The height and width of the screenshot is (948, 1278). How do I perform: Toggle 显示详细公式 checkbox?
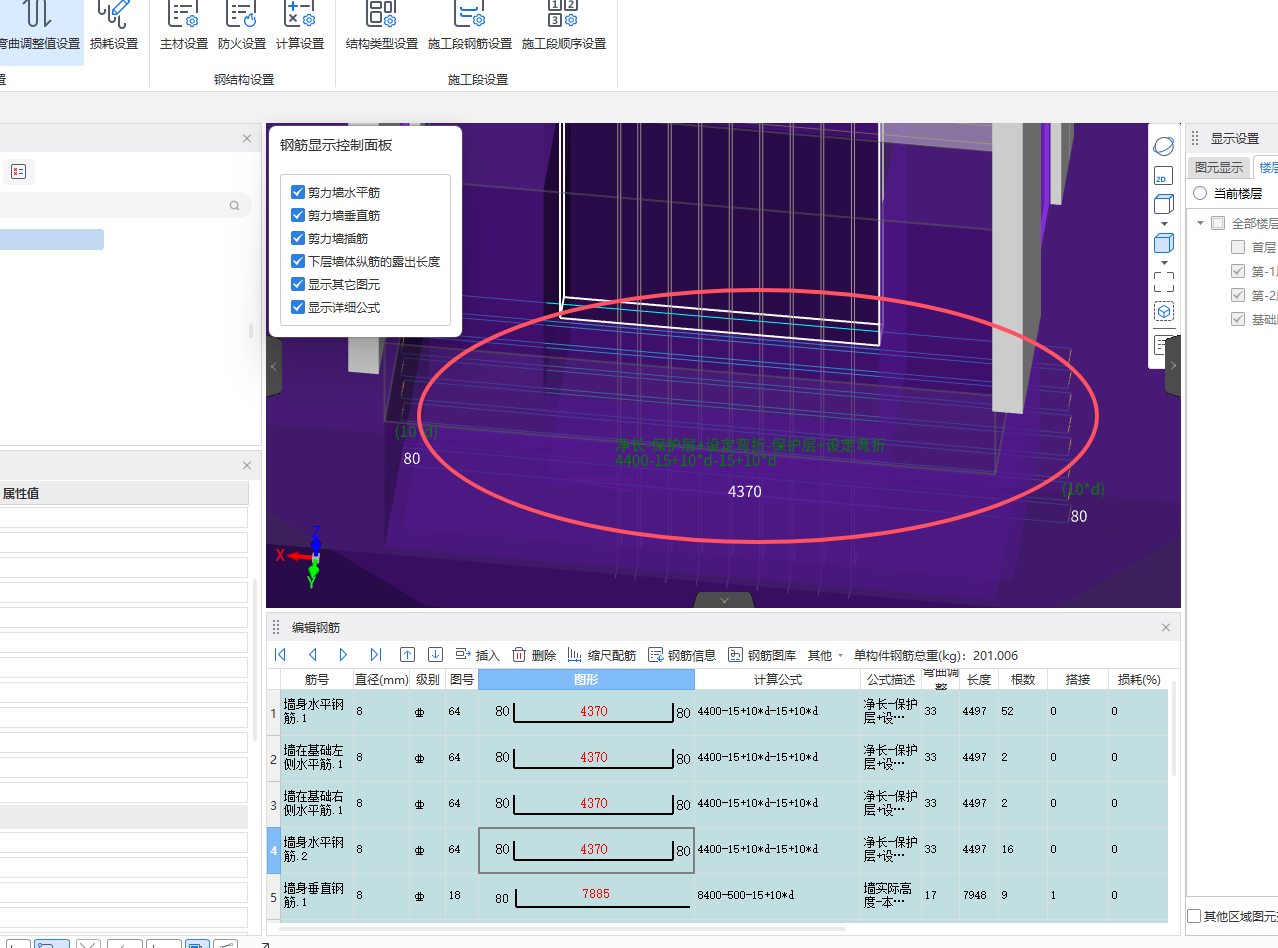298,307
